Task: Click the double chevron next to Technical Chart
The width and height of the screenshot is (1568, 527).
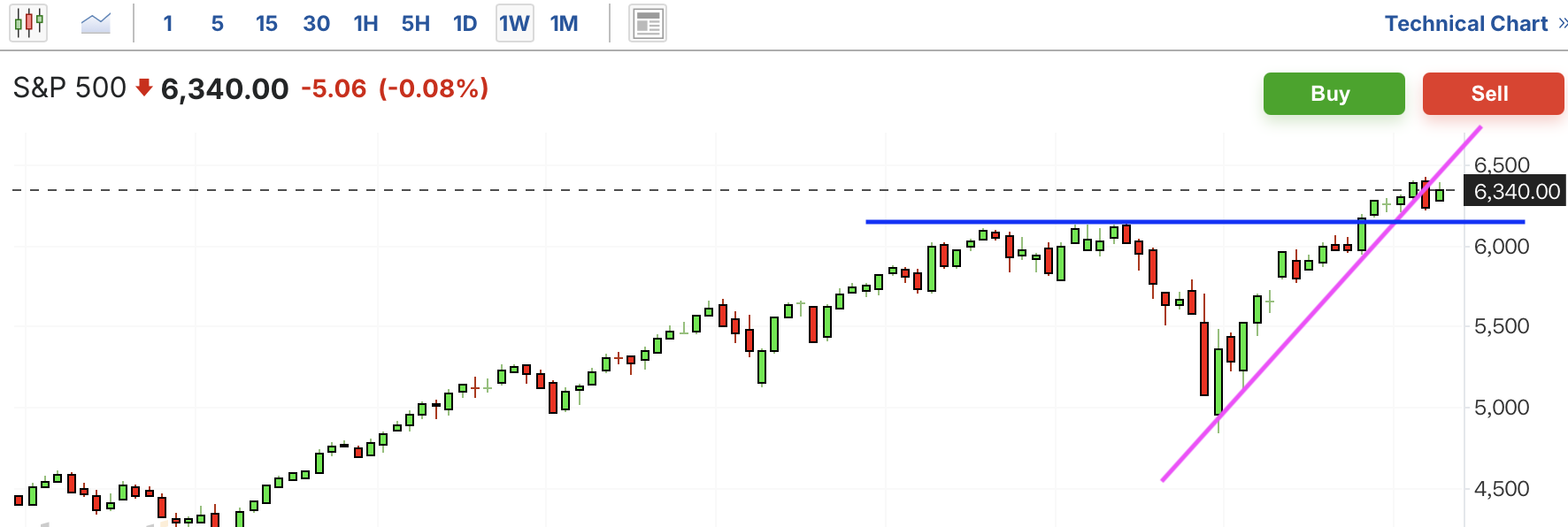Action: point(1563,23)
